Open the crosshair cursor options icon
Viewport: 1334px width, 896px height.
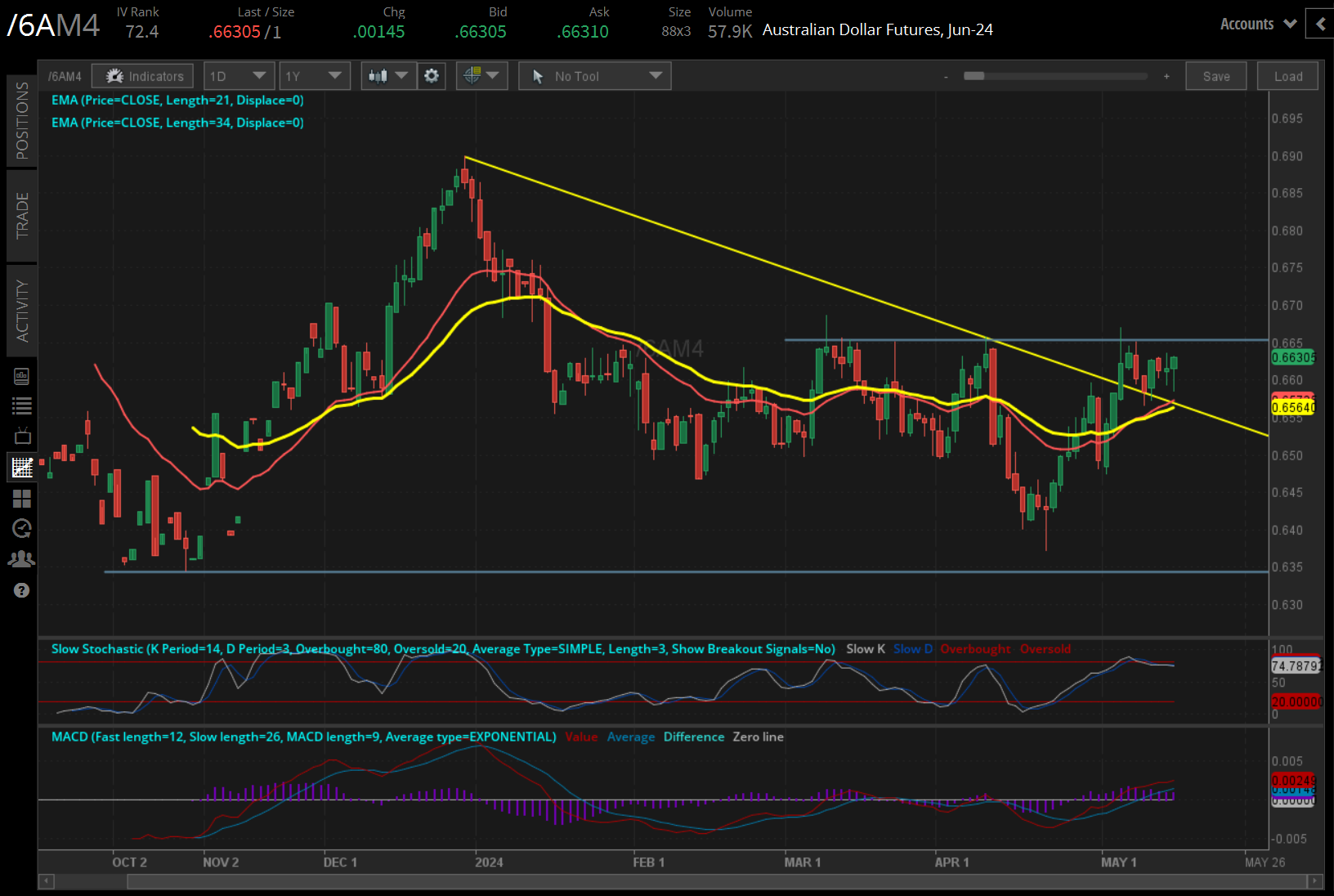(481, 76)
